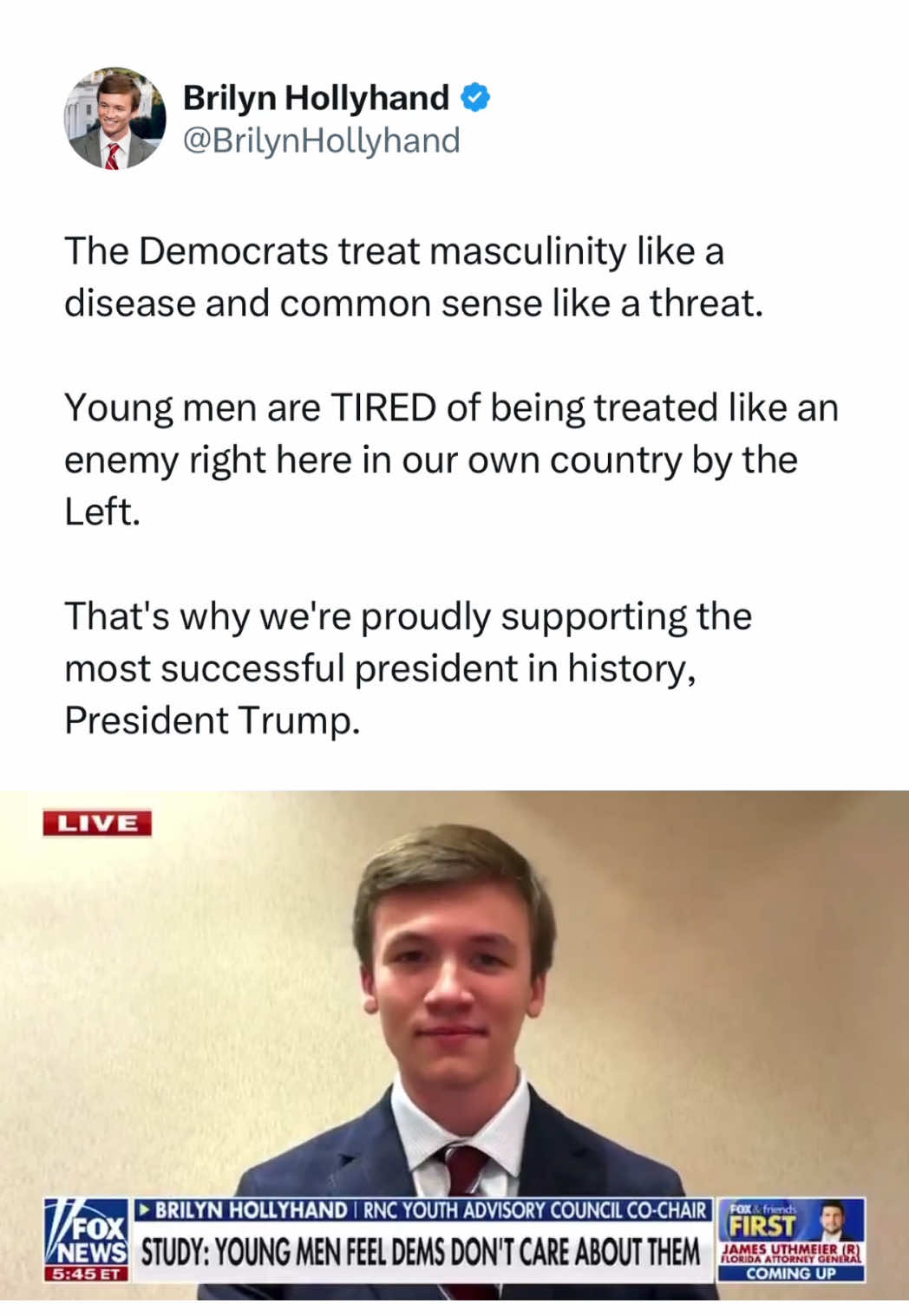Click the tweet's first paragraph about Democrats
This screenshot has height=1316, width=909.
(414, 277)
